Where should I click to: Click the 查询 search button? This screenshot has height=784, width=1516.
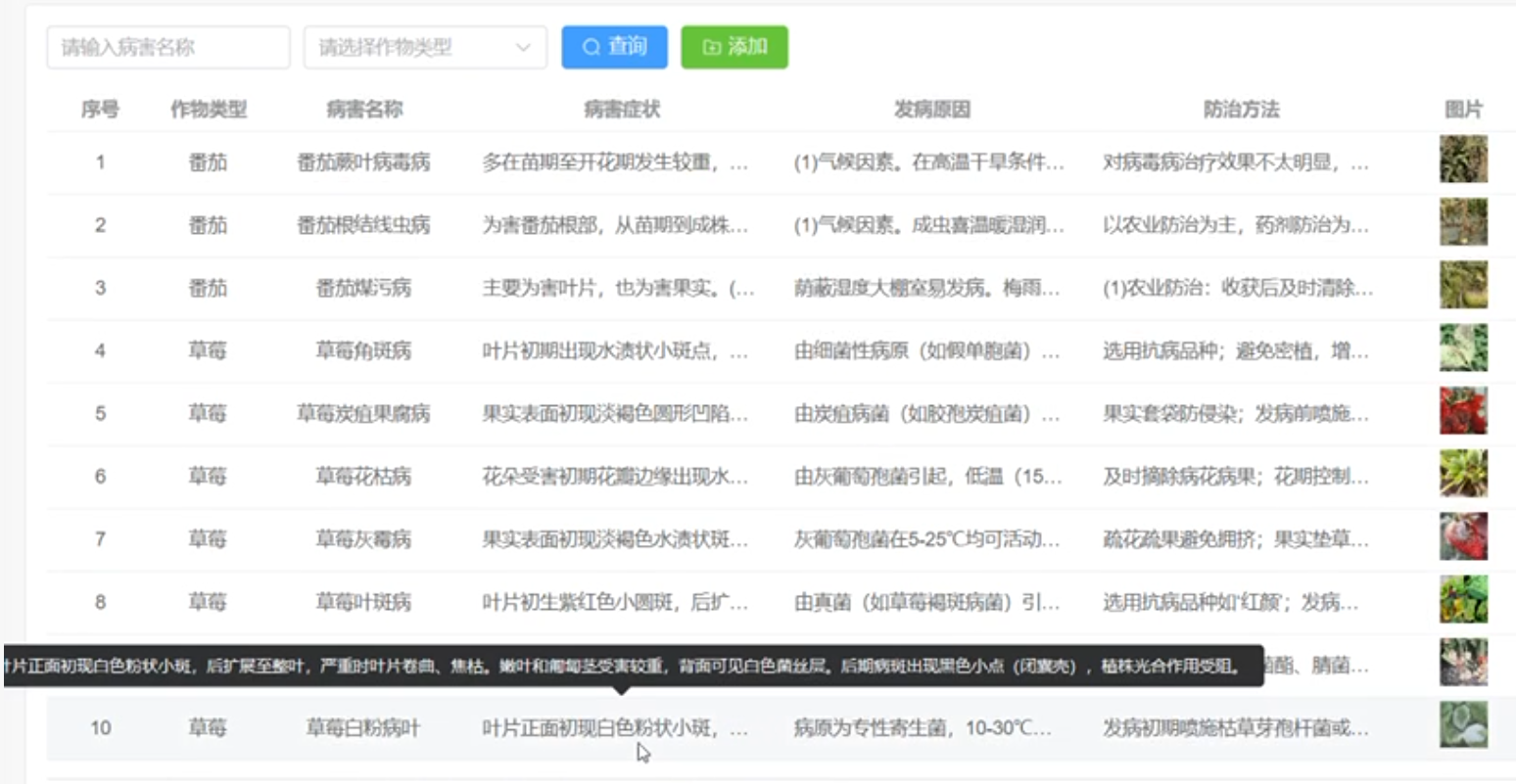(614, 47)
